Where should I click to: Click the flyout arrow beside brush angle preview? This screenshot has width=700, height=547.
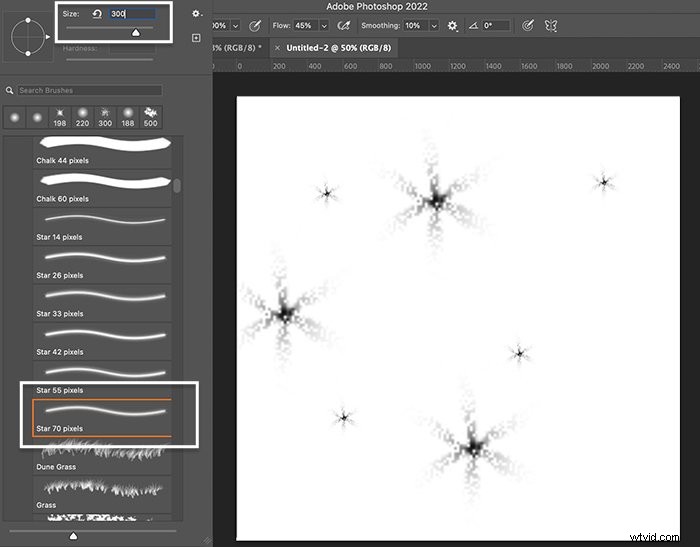[48, 37]
